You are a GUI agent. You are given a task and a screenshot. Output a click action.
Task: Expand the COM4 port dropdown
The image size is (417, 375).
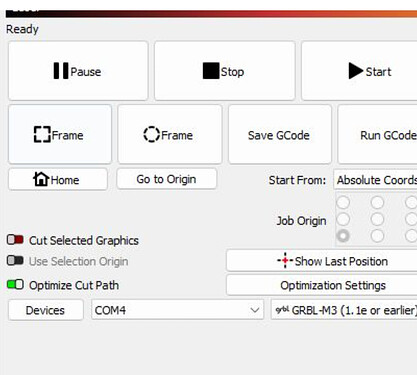pyautogui.click(x=177, y=310)
